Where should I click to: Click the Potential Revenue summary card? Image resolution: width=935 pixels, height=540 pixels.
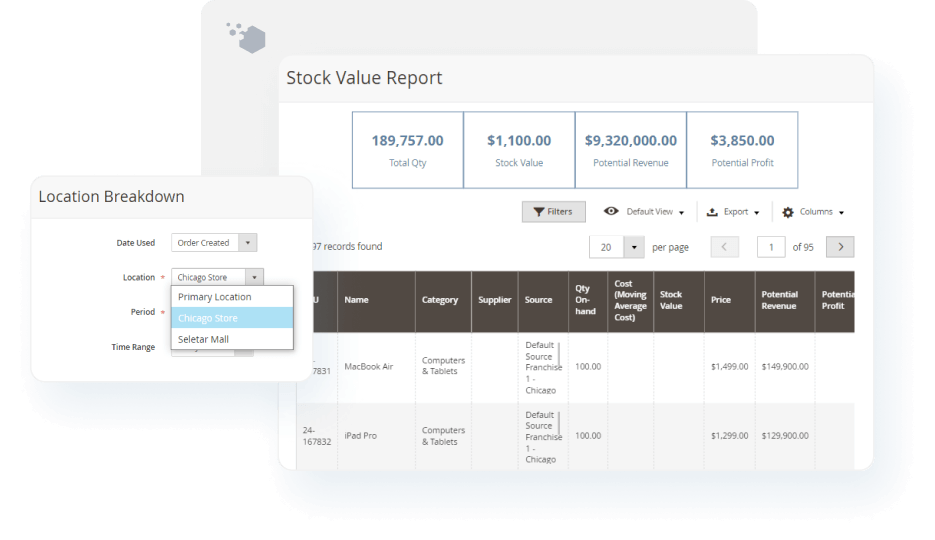coord(630,150)
